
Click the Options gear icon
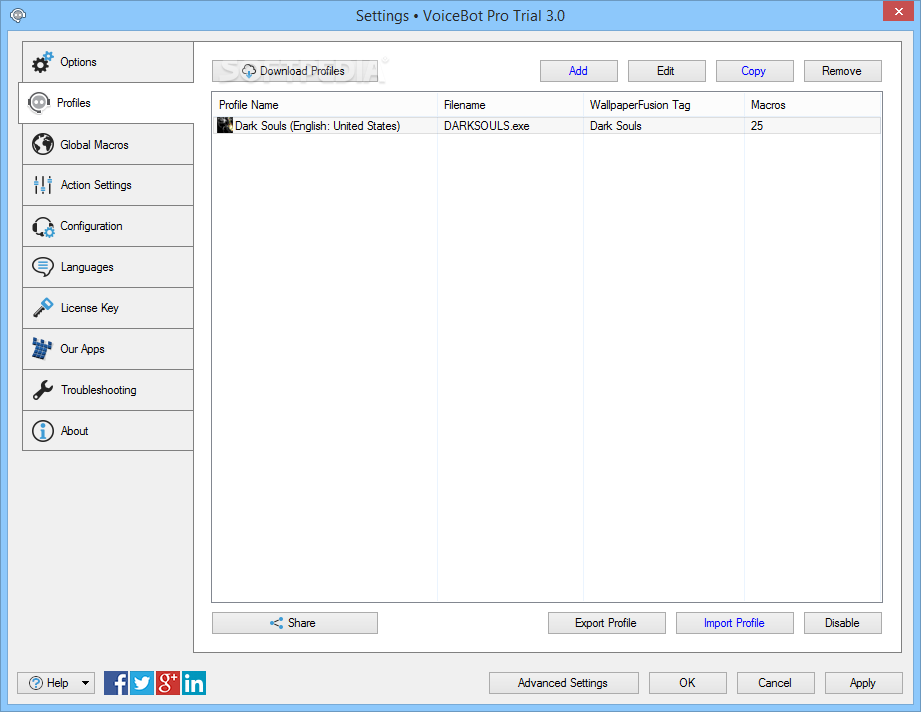click(x=42, y=62)
